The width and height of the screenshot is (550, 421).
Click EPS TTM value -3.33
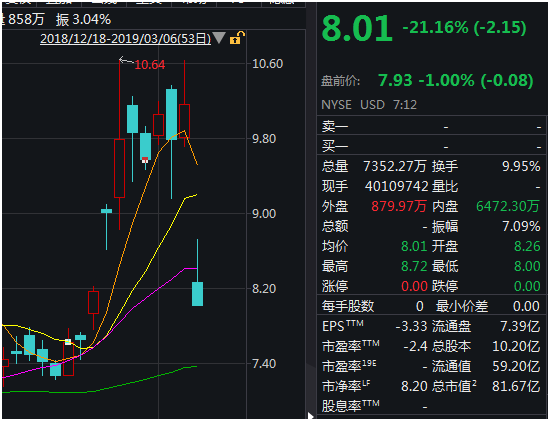click(x=411, y=327)
